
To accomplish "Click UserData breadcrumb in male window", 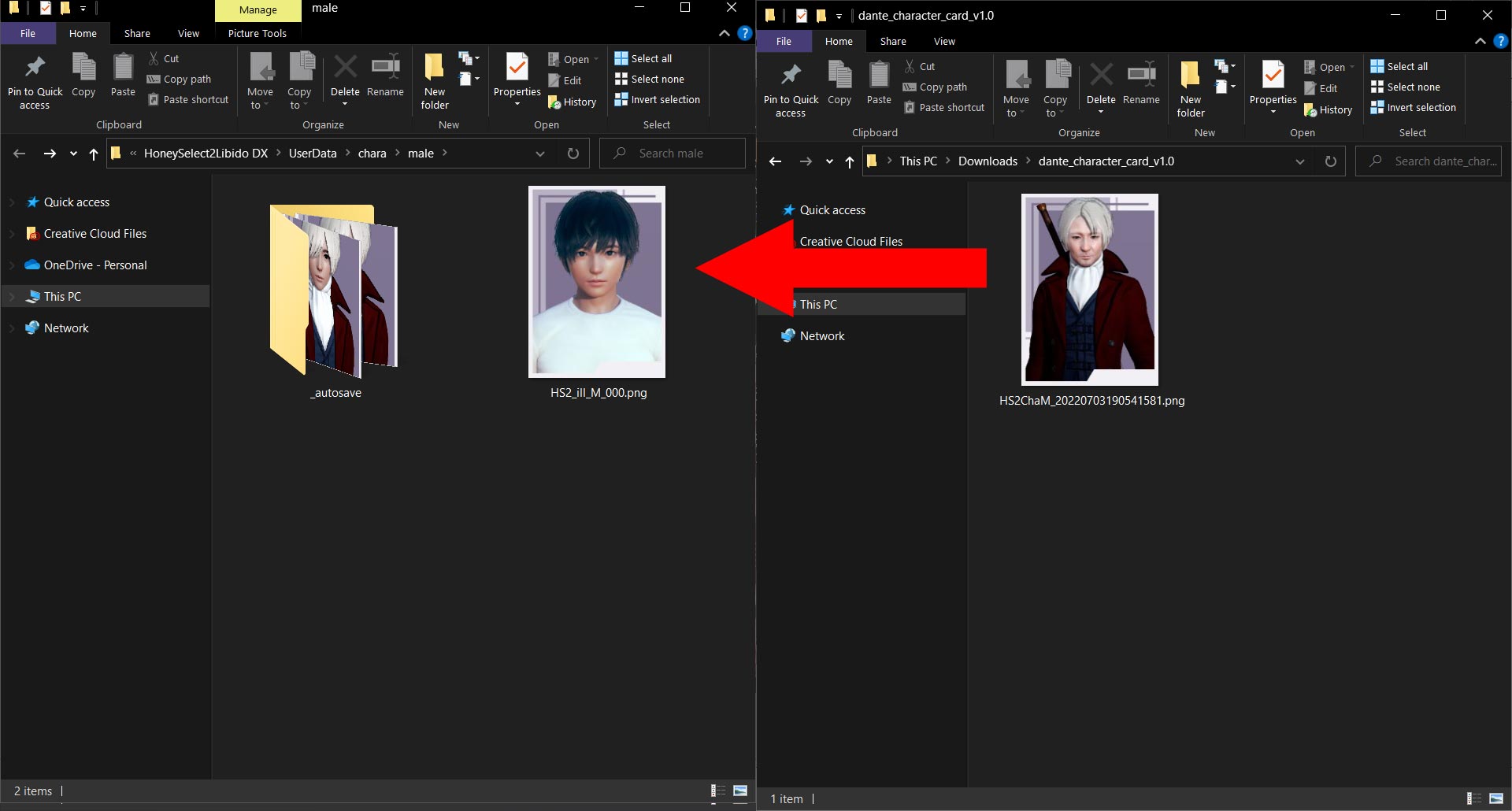I will coord(313,154).
